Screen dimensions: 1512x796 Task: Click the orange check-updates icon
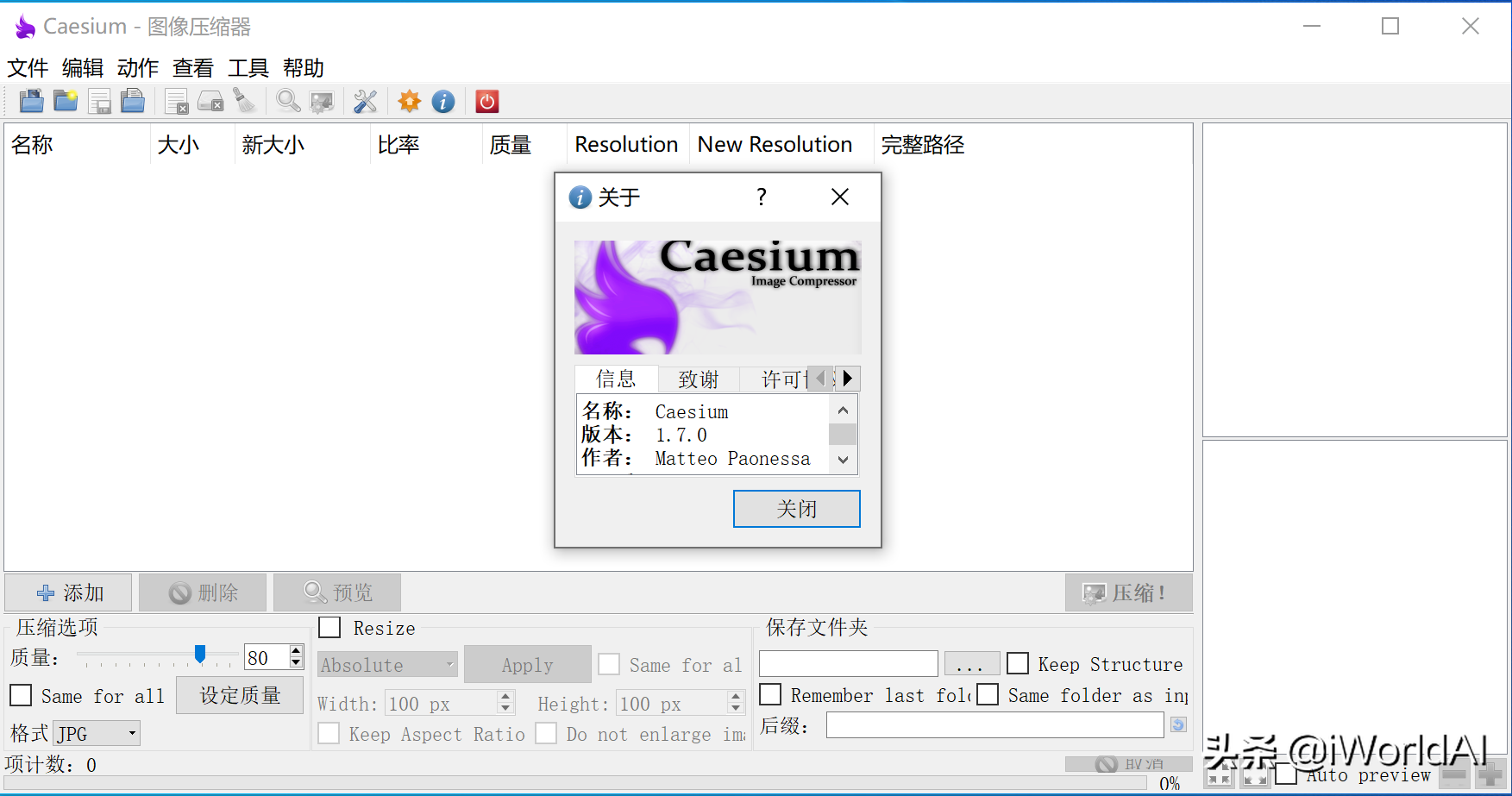(x=410, y=102)
